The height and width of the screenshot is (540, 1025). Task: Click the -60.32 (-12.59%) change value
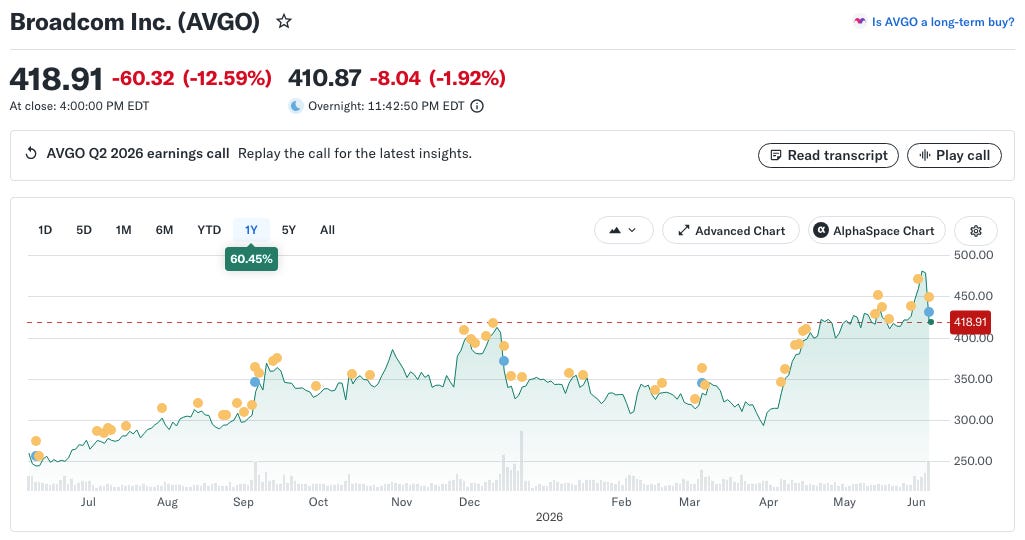[x=192, y=78]
